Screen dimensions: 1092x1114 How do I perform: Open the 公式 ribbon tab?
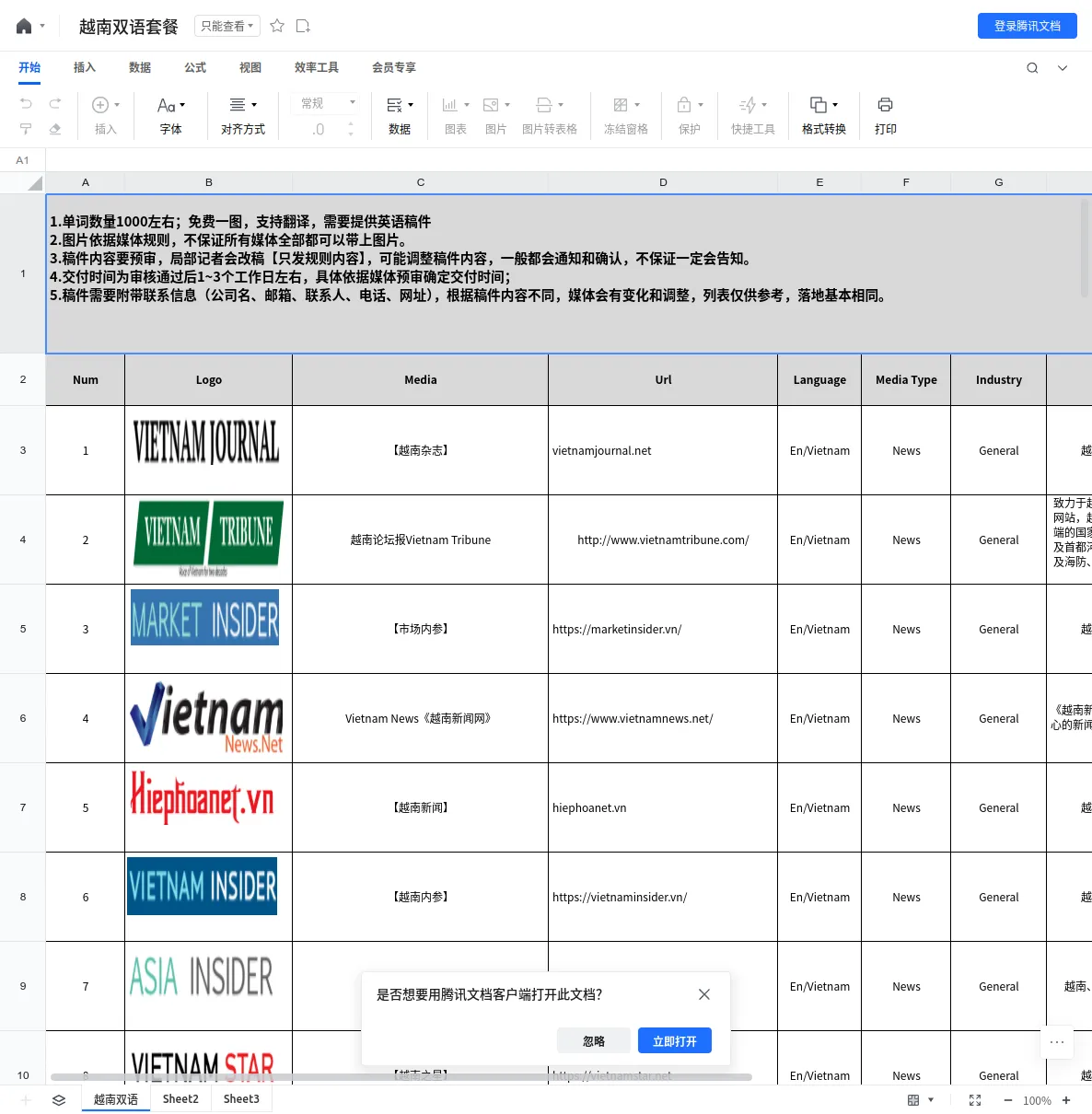pyautogui.click(x=195, y=67)
